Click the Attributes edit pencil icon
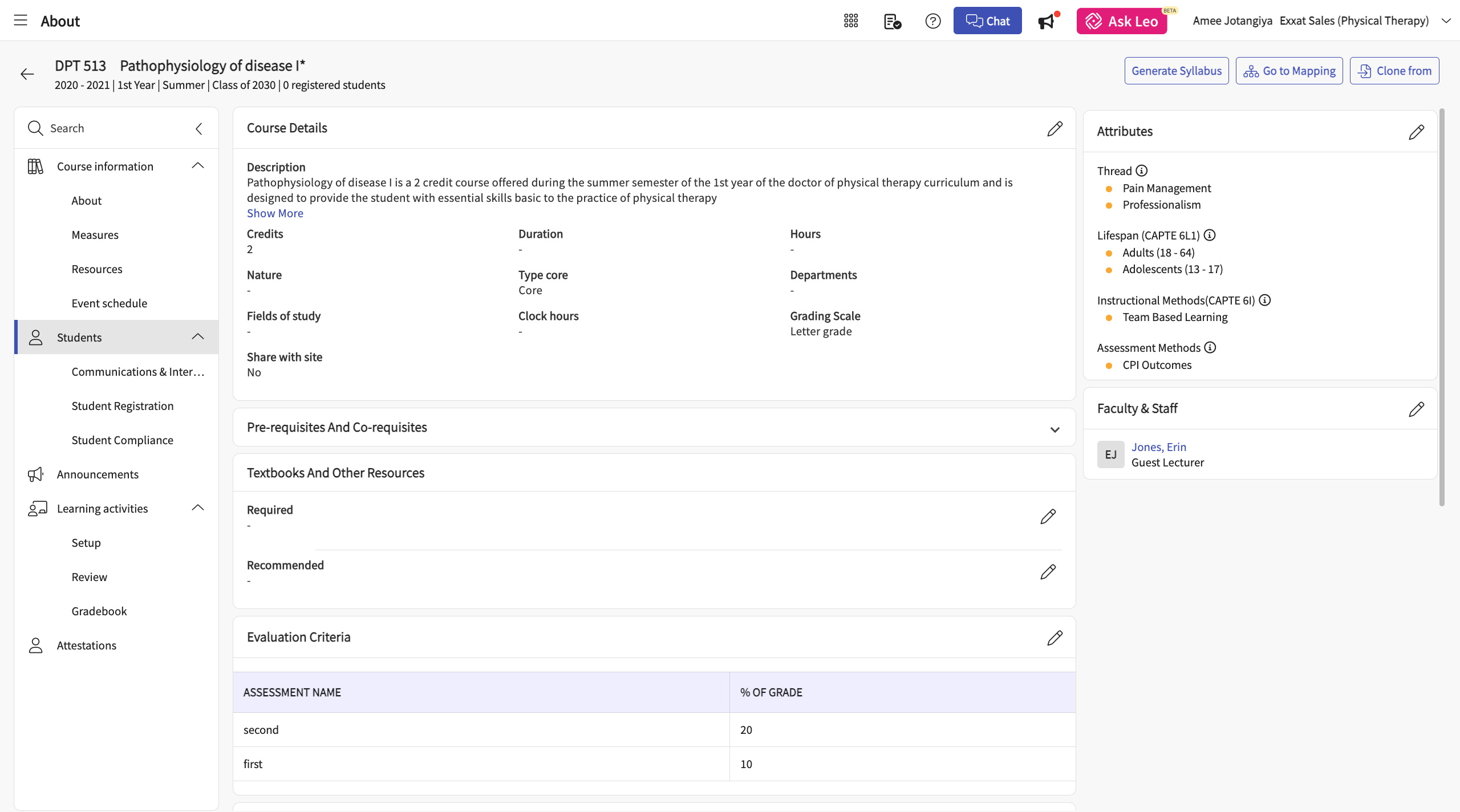 (x=1416, y=132)
